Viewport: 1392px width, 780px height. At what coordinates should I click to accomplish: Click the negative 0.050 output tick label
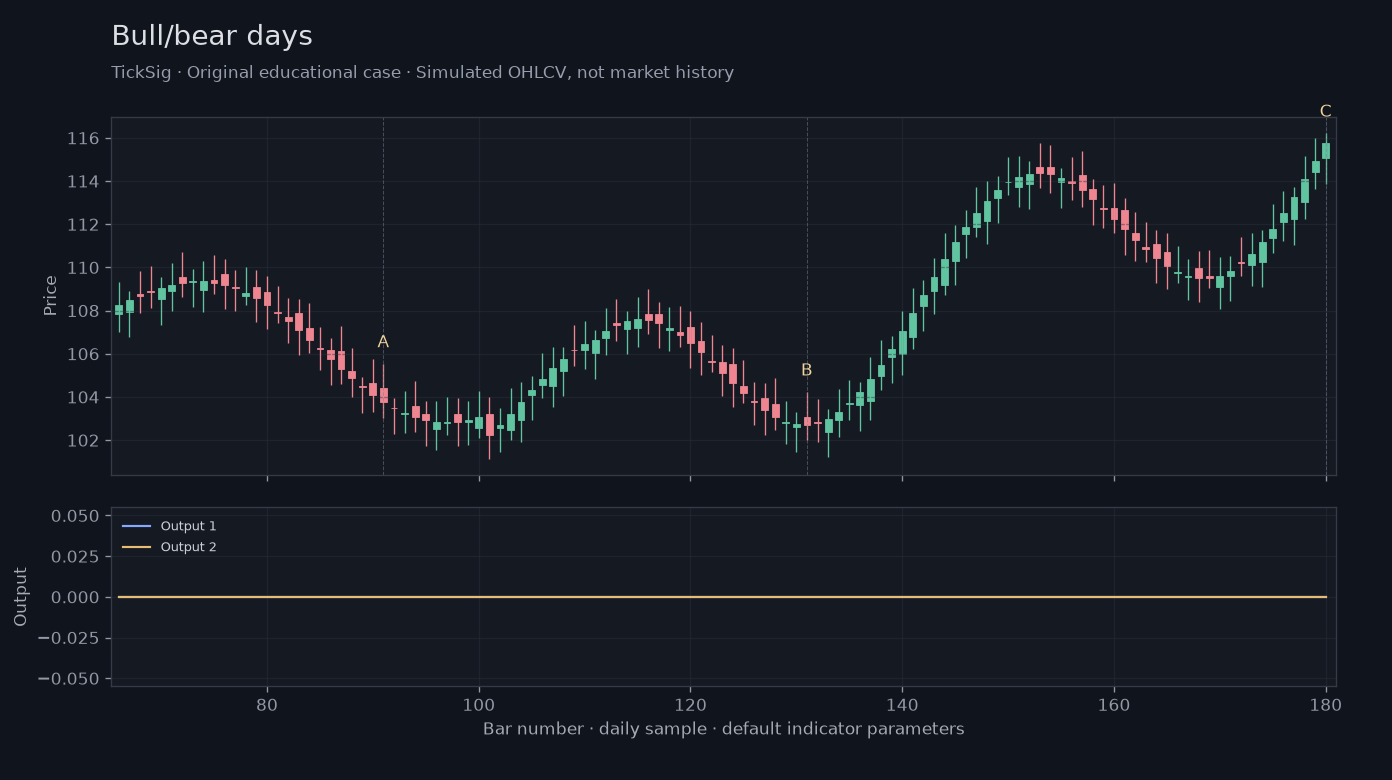click(68, 679)
